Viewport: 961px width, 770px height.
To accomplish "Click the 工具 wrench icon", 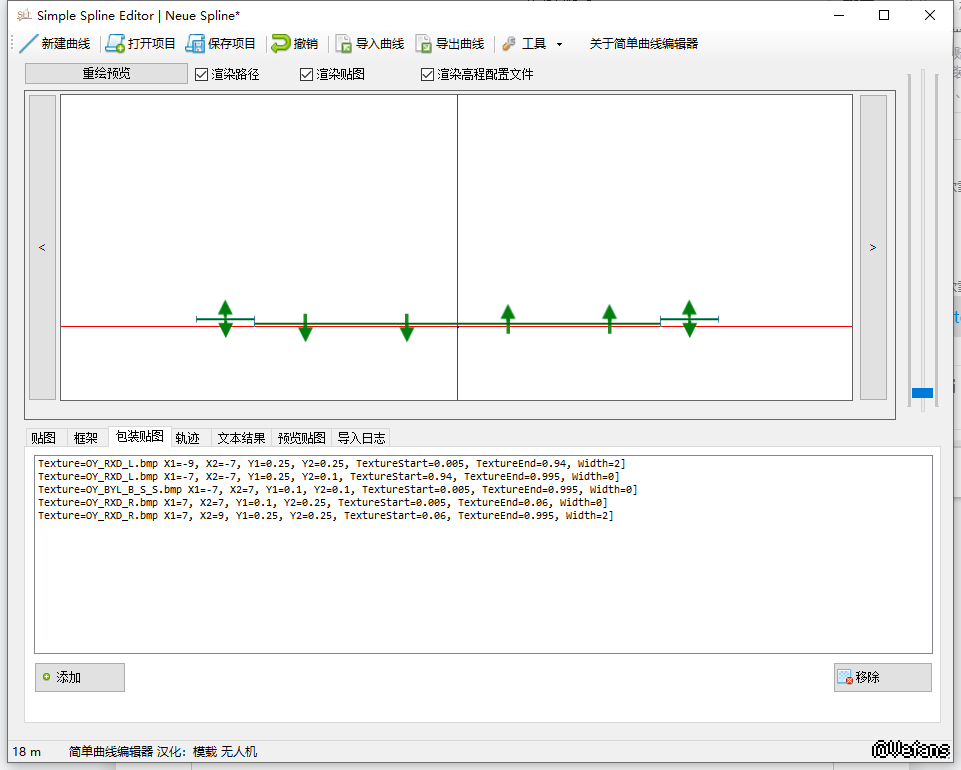I will (509, 44).
